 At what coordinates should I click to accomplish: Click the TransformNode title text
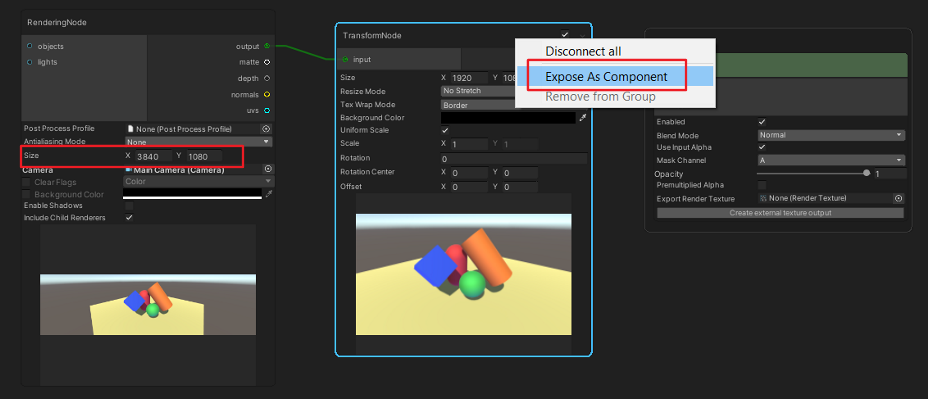pyautogui.click(x=372, y=36)
